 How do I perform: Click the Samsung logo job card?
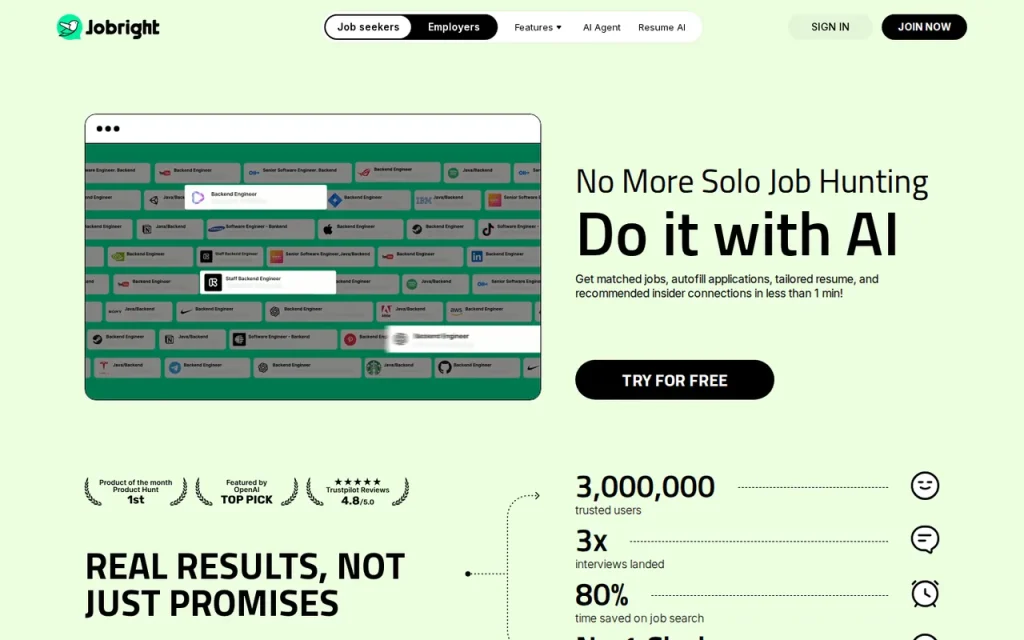261,229
